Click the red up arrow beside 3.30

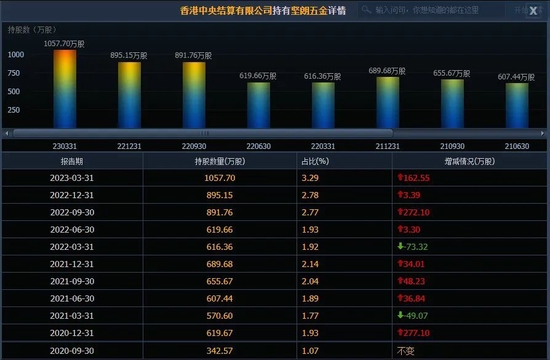click(x=400, y=229)
